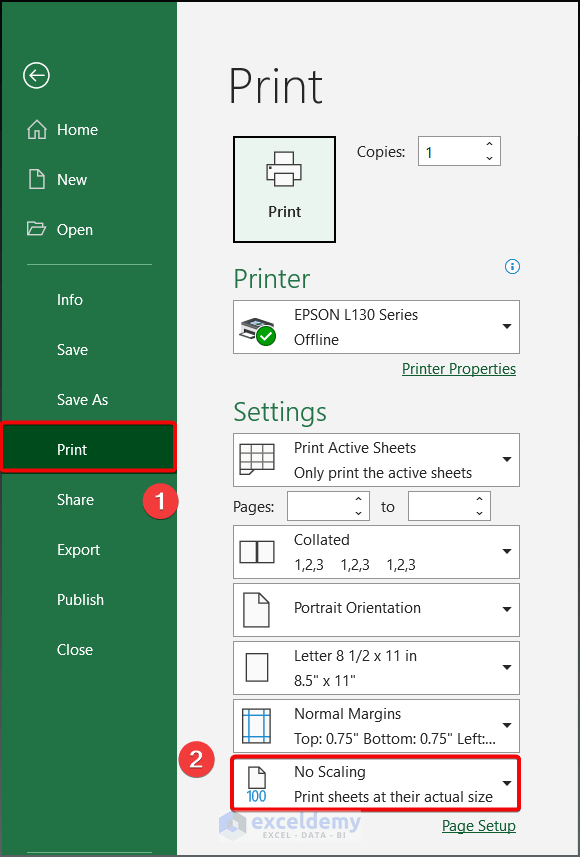
Task: Open the scaling options dropdown
Action: tap(508, 783)
